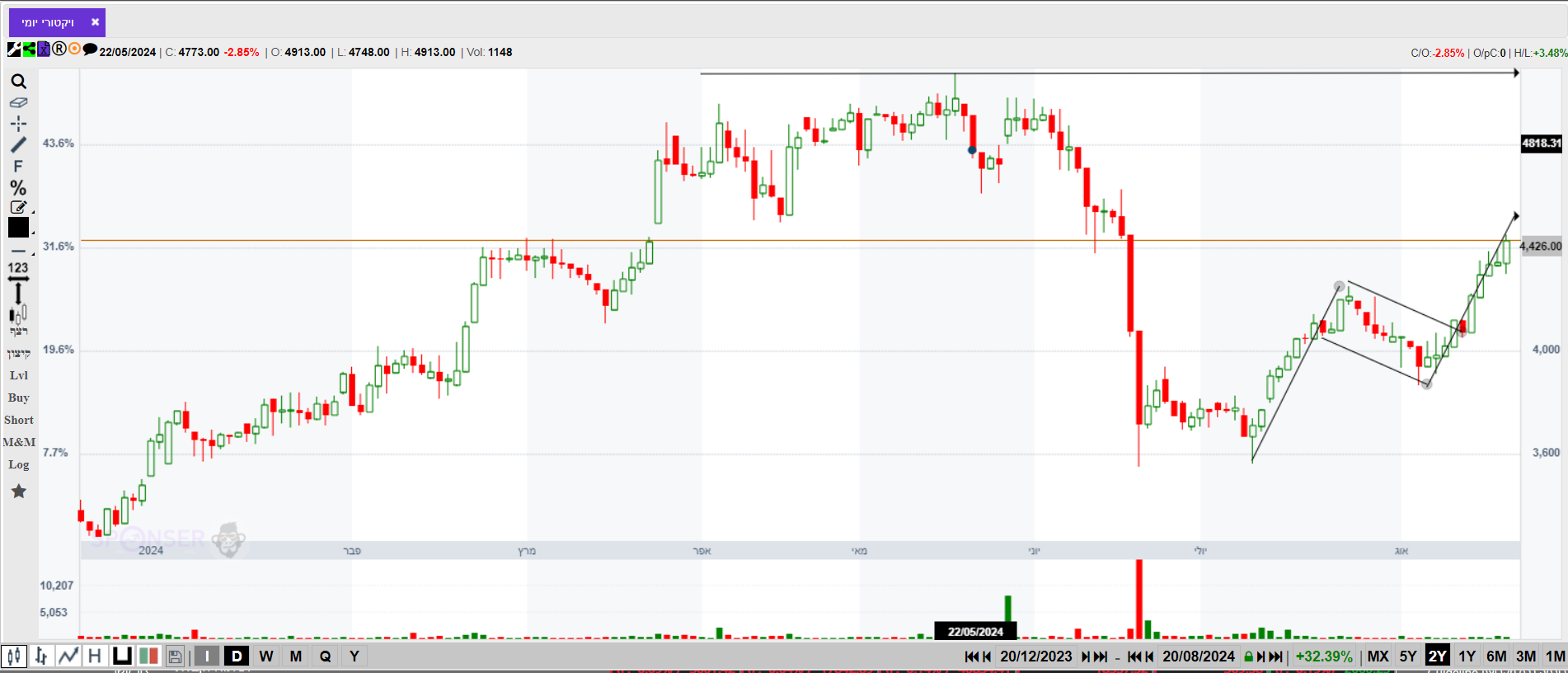Select the H chart type button
This screenshot has width=1568, height=673.
click(95, 657)
